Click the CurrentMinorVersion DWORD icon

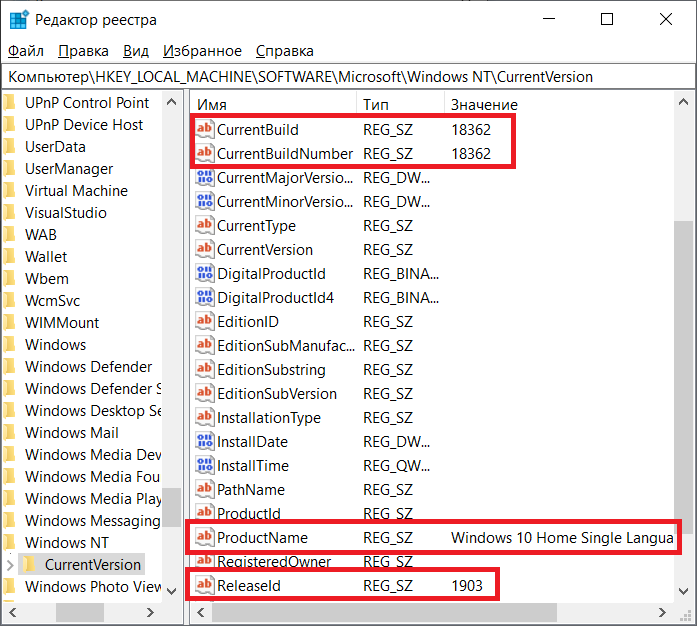click(204, 201)
